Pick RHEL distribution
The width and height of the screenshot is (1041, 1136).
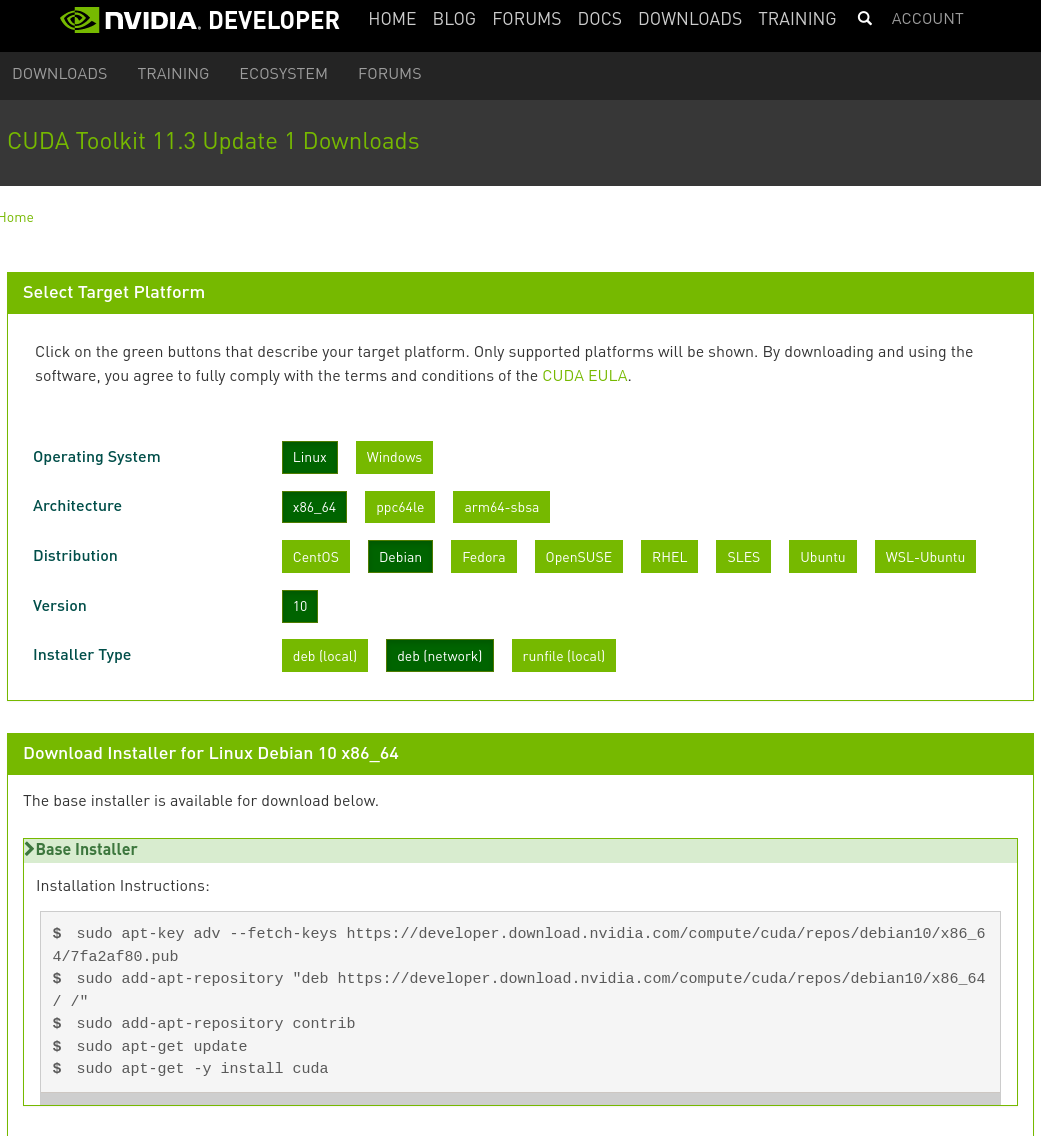click(669, 556)
